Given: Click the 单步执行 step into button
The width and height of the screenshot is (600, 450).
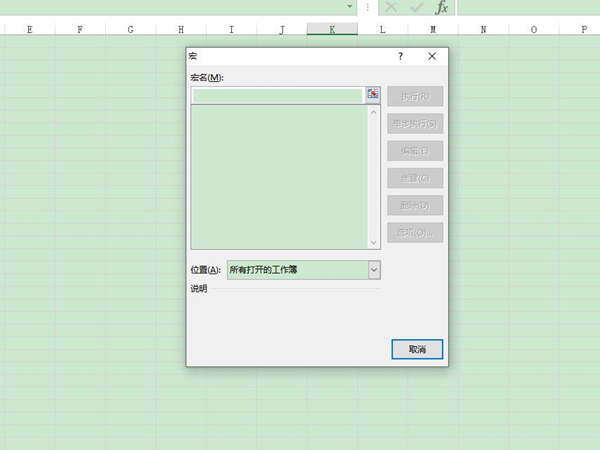Looking at the screenshot, I should pos(414,124).
